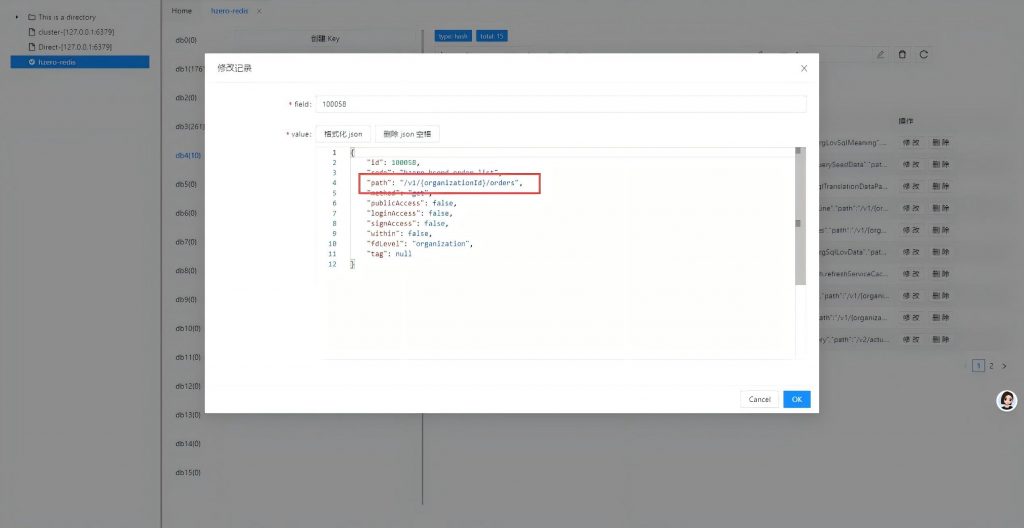Go to next page using pagination arrow

point(1004,366)
